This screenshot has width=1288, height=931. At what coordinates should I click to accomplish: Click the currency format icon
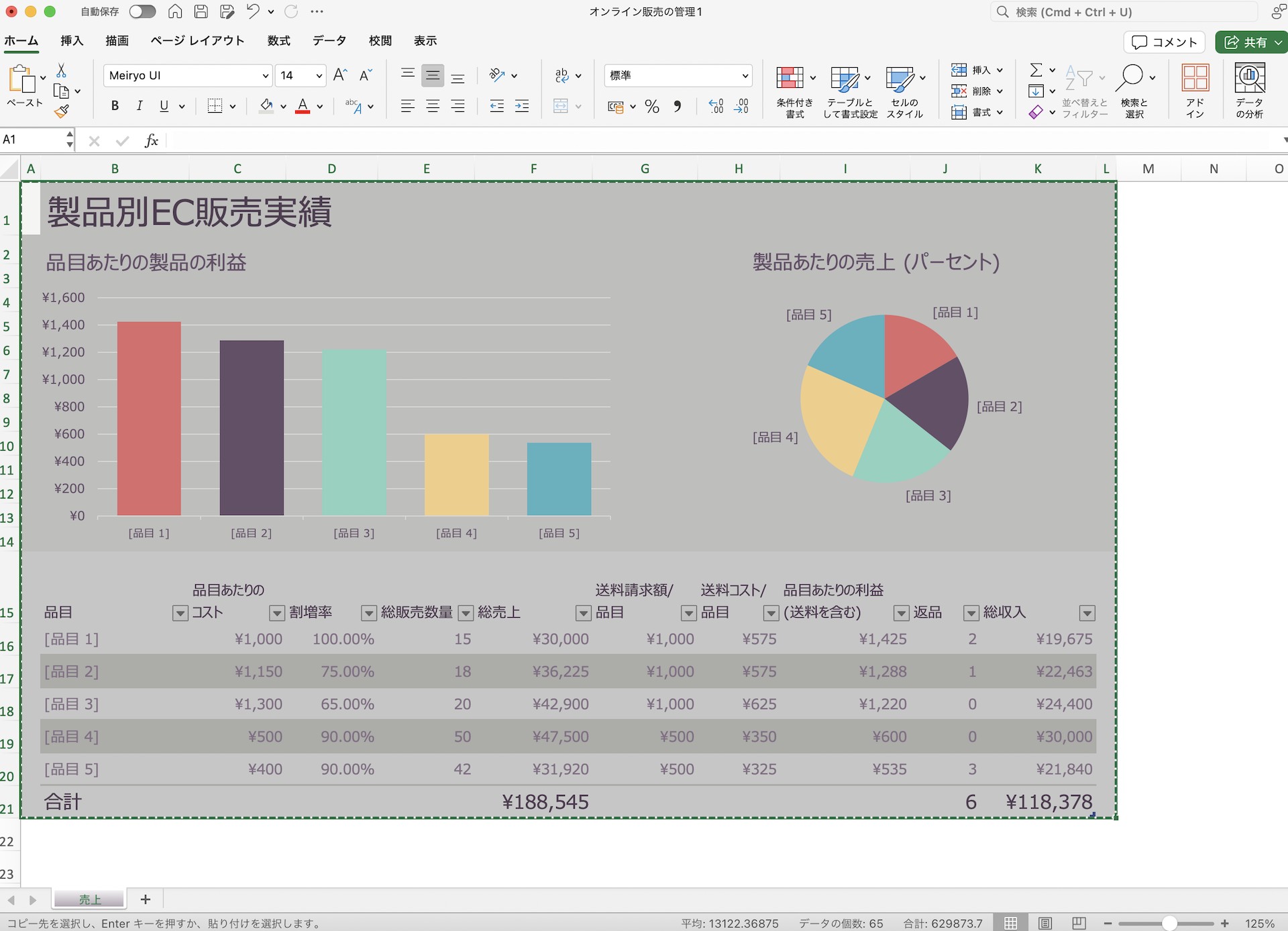tap(616, 107)
